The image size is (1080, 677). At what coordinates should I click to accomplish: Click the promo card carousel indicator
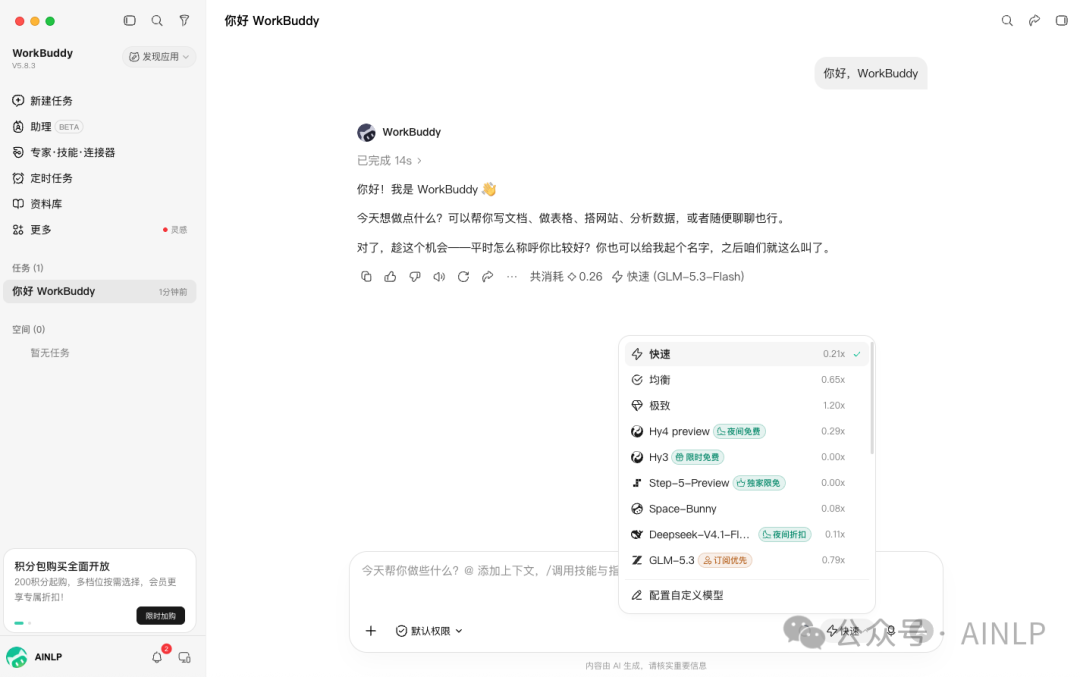23,623
